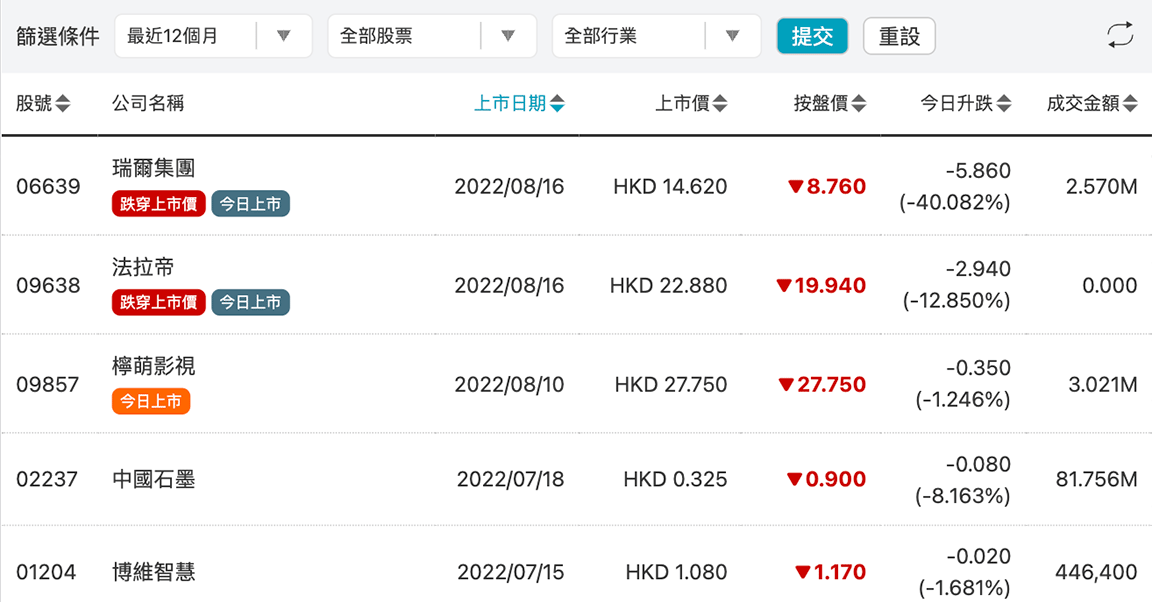The height and width of the screenshot is (602, 1152).
Task: Click stock code 02237
Action: click(x=47, y=480)
